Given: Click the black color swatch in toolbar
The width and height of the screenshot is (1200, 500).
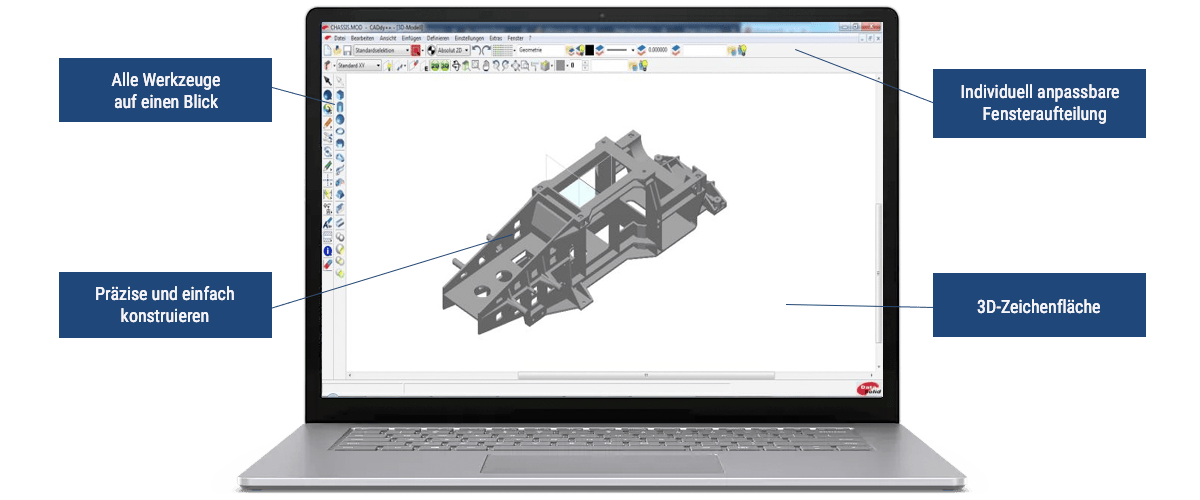Looking at the screenshot, I should (590, 49).
